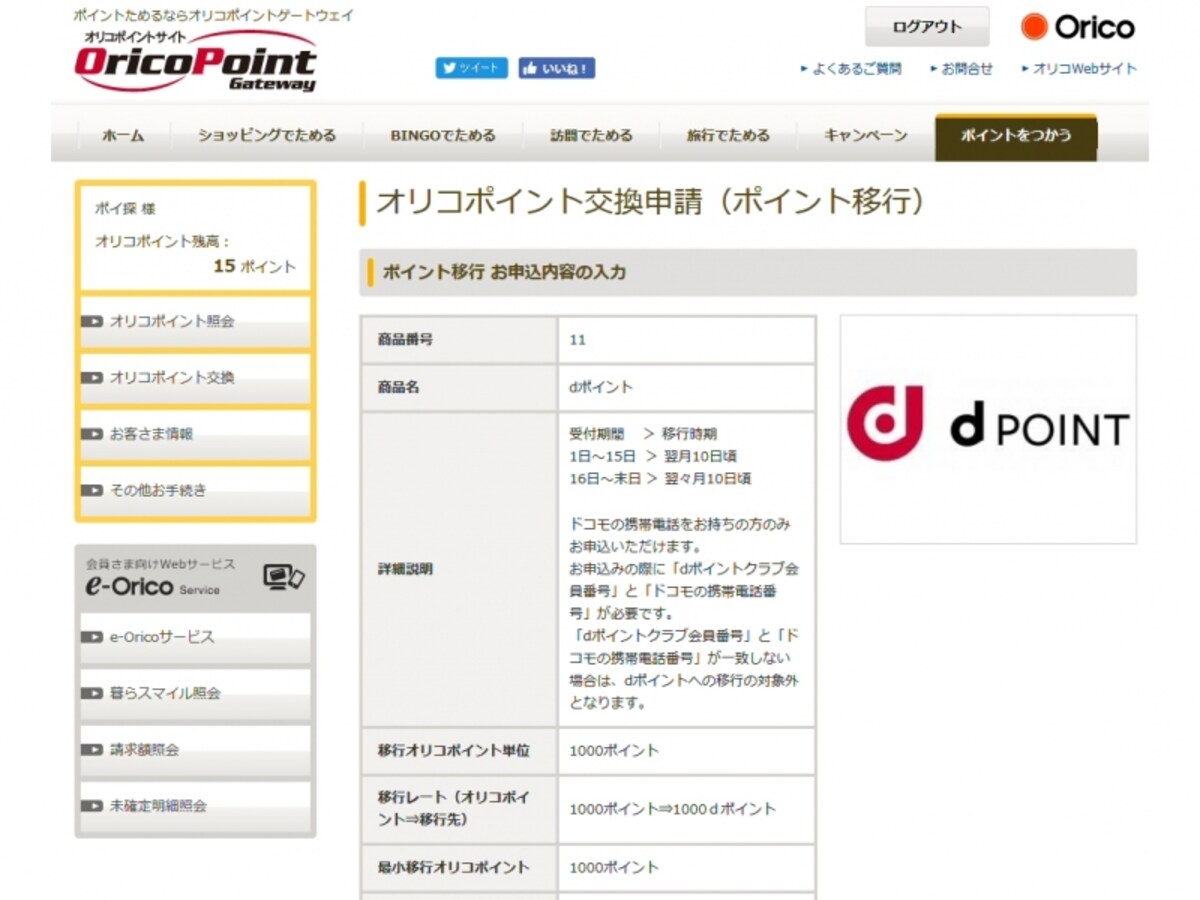Click the ポイ探 様 user name
1200x900 pixels.
tap(125, 209)
